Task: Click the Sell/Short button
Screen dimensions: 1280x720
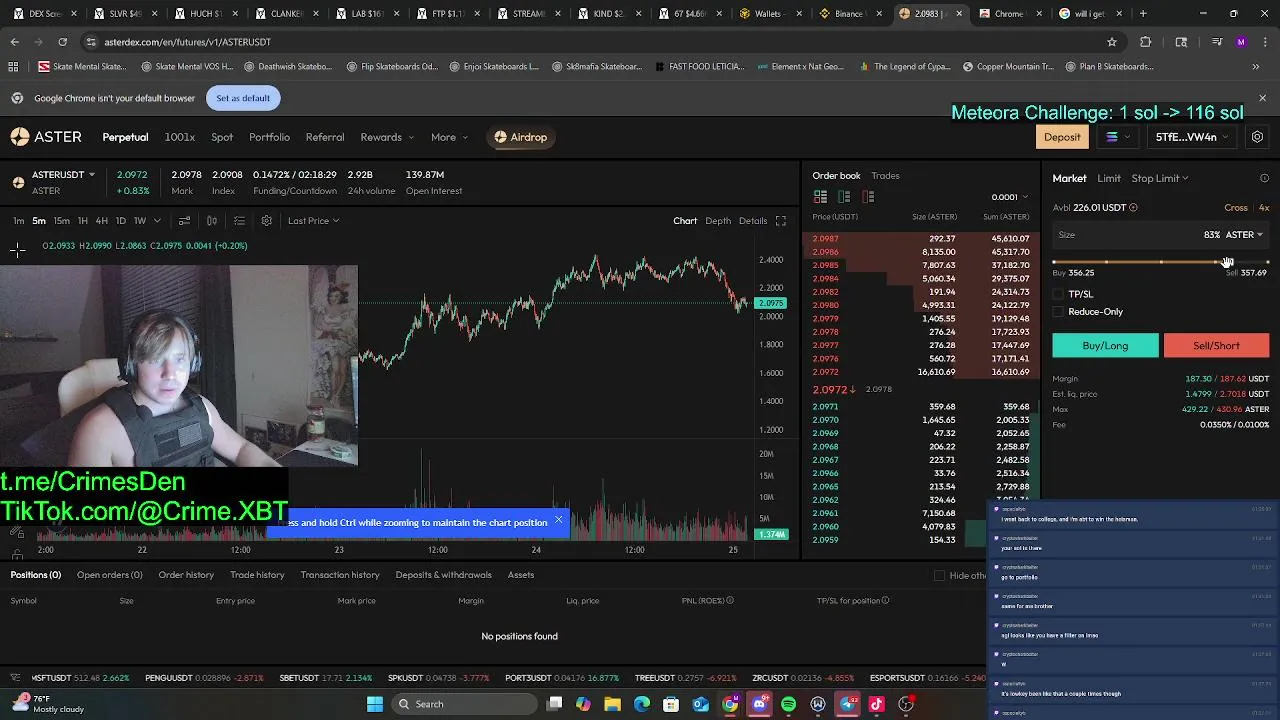Action: (1216, 346)
